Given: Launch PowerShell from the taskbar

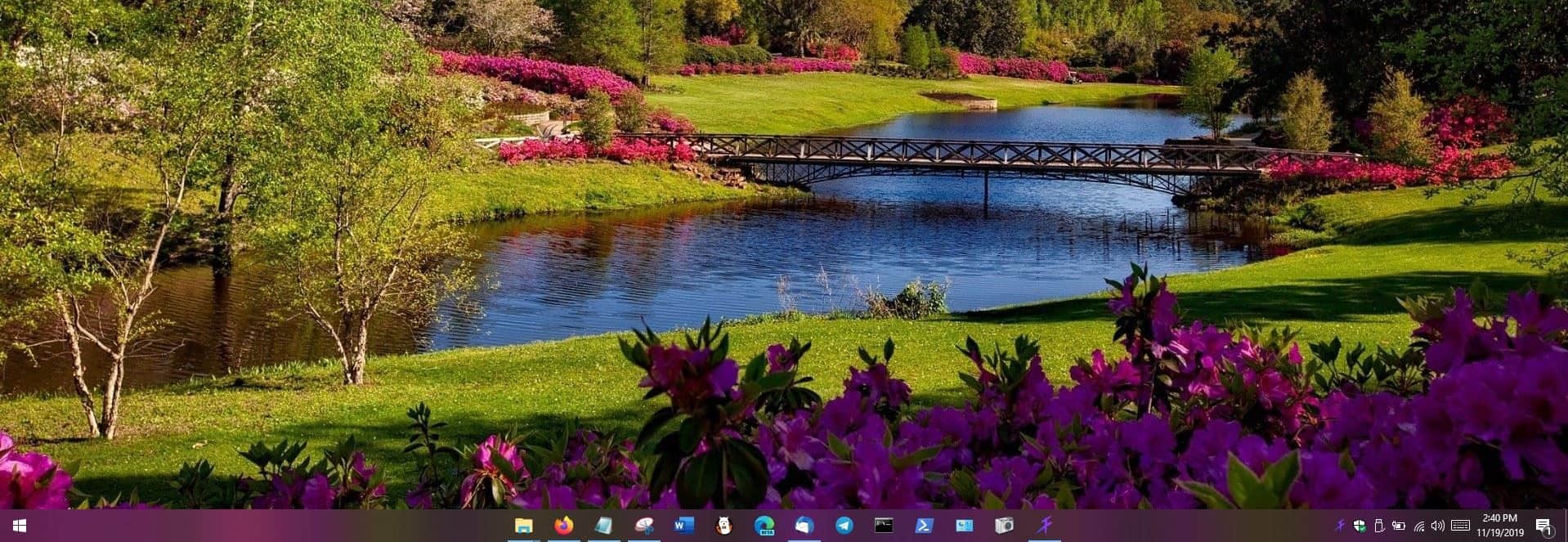Looking at the screenshot, I should tap(924, 526).
